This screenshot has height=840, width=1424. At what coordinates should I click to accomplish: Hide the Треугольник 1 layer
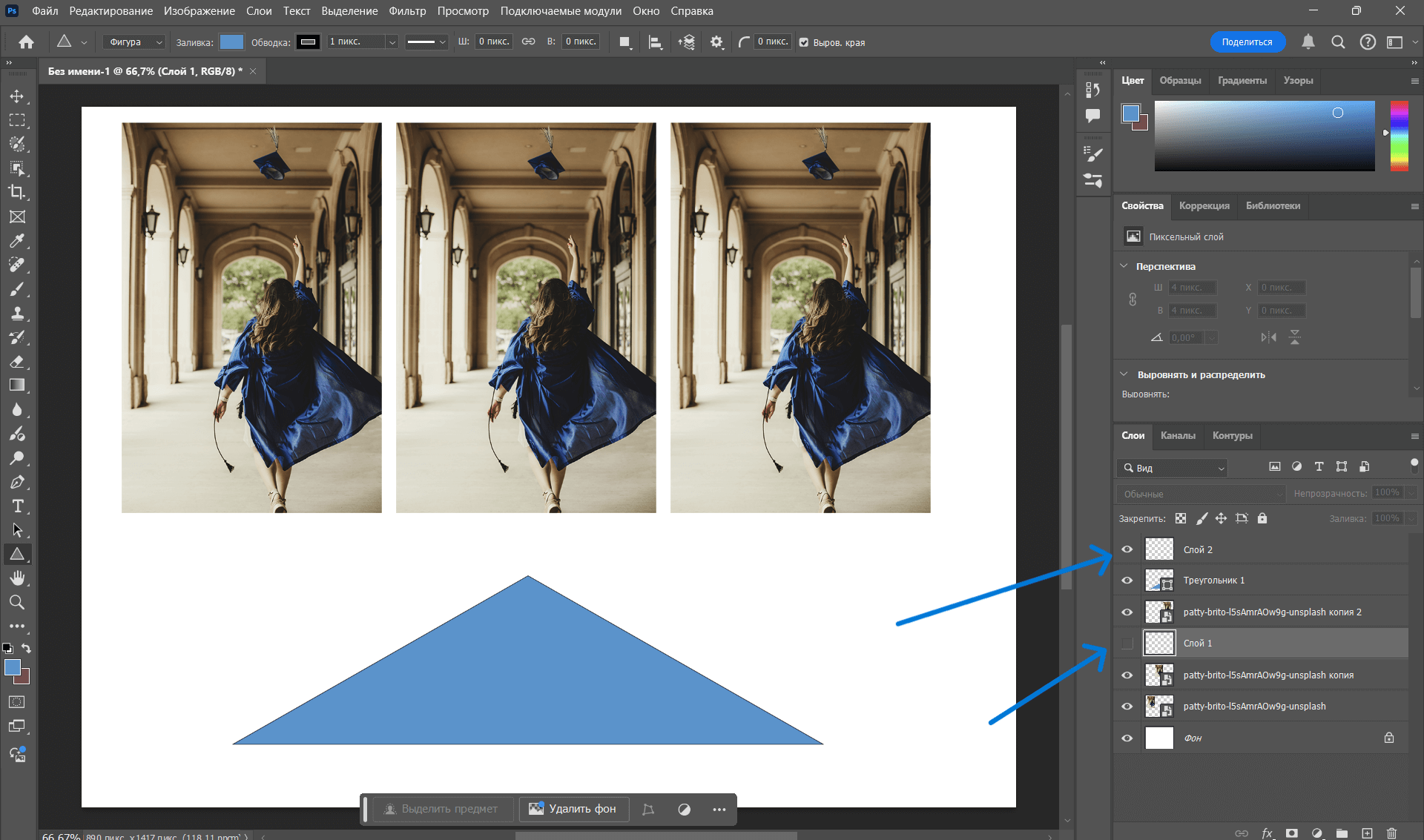(x=1127, y=581)
